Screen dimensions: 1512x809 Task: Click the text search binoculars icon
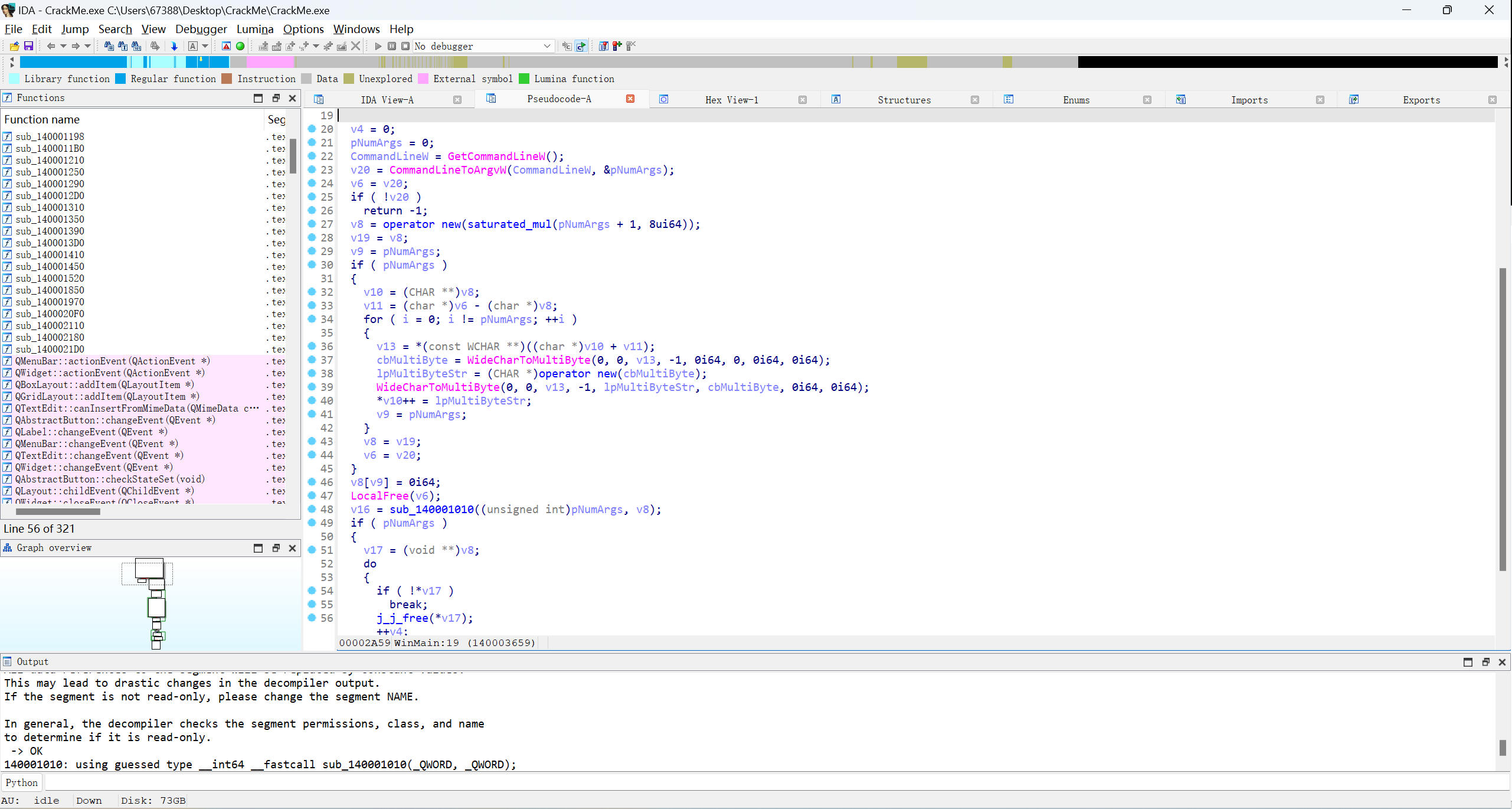click(x=123, y=46)
